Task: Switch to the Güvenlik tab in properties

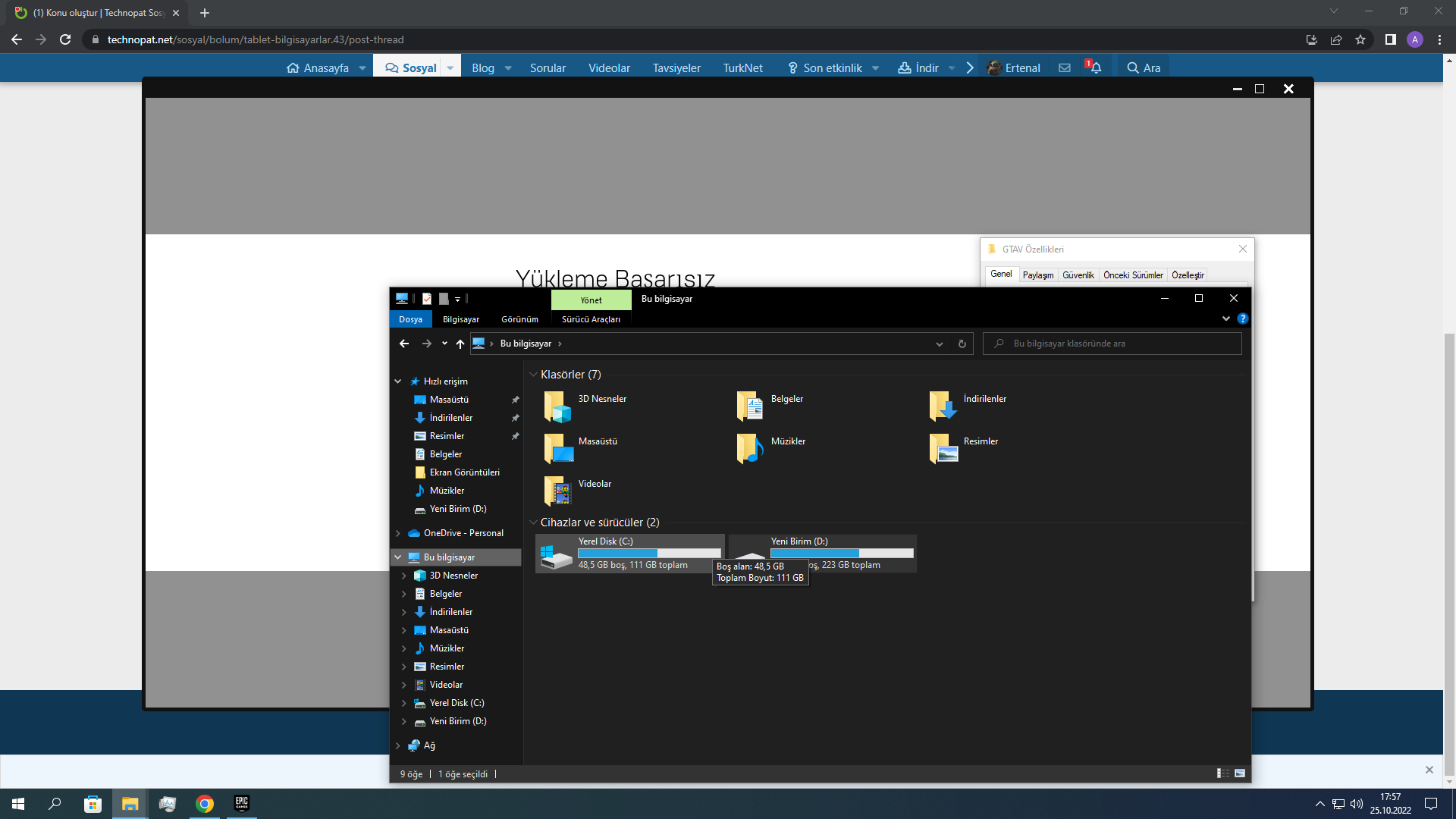Action: (1078, 275)
